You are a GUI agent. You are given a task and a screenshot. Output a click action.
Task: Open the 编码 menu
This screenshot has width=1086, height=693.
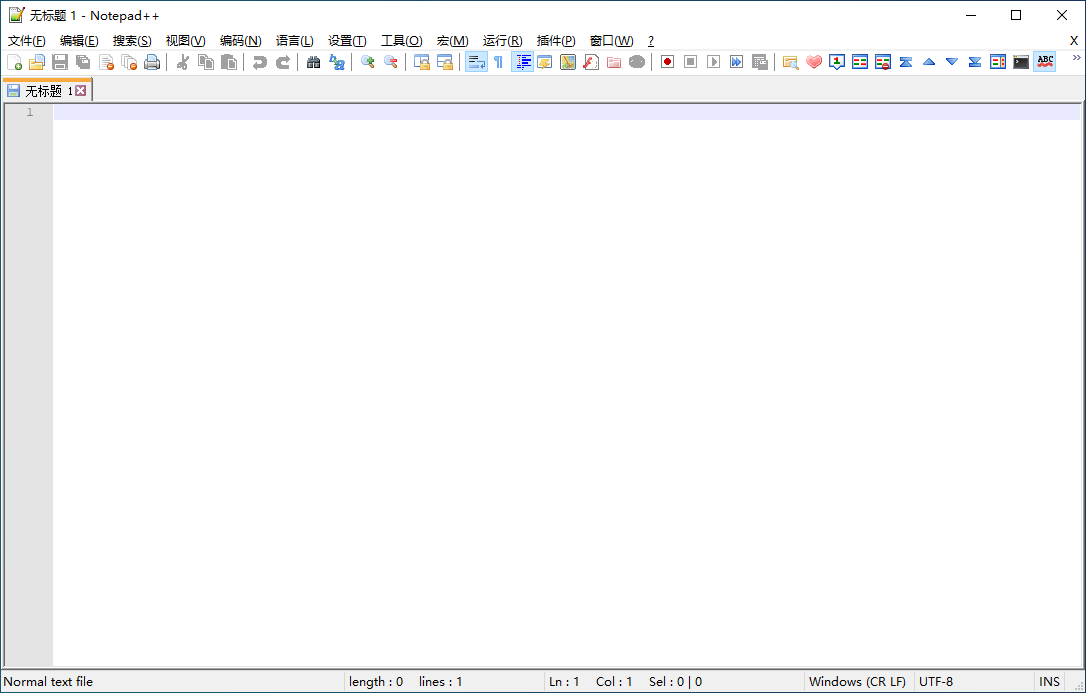click(240, 41)
